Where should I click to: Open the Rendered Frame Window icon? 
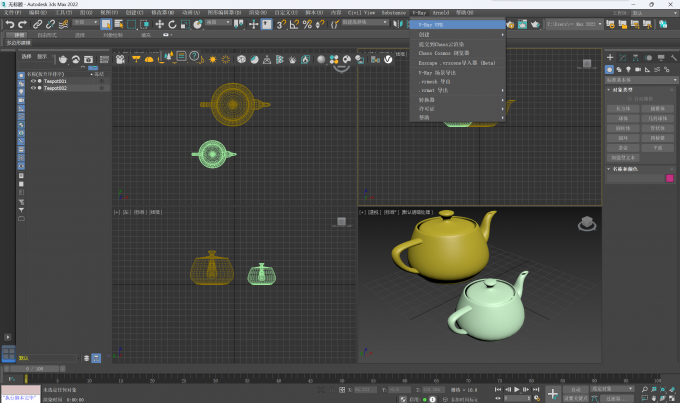[x=522, y=24]
